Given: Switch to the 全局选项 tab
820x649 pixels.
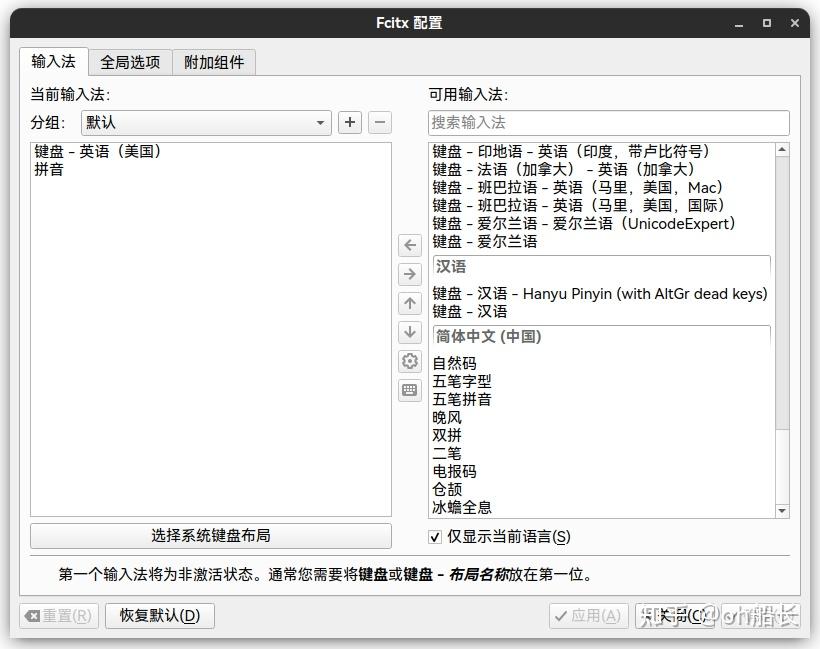Looking at the screenshot, I should (x=131, y=61).
